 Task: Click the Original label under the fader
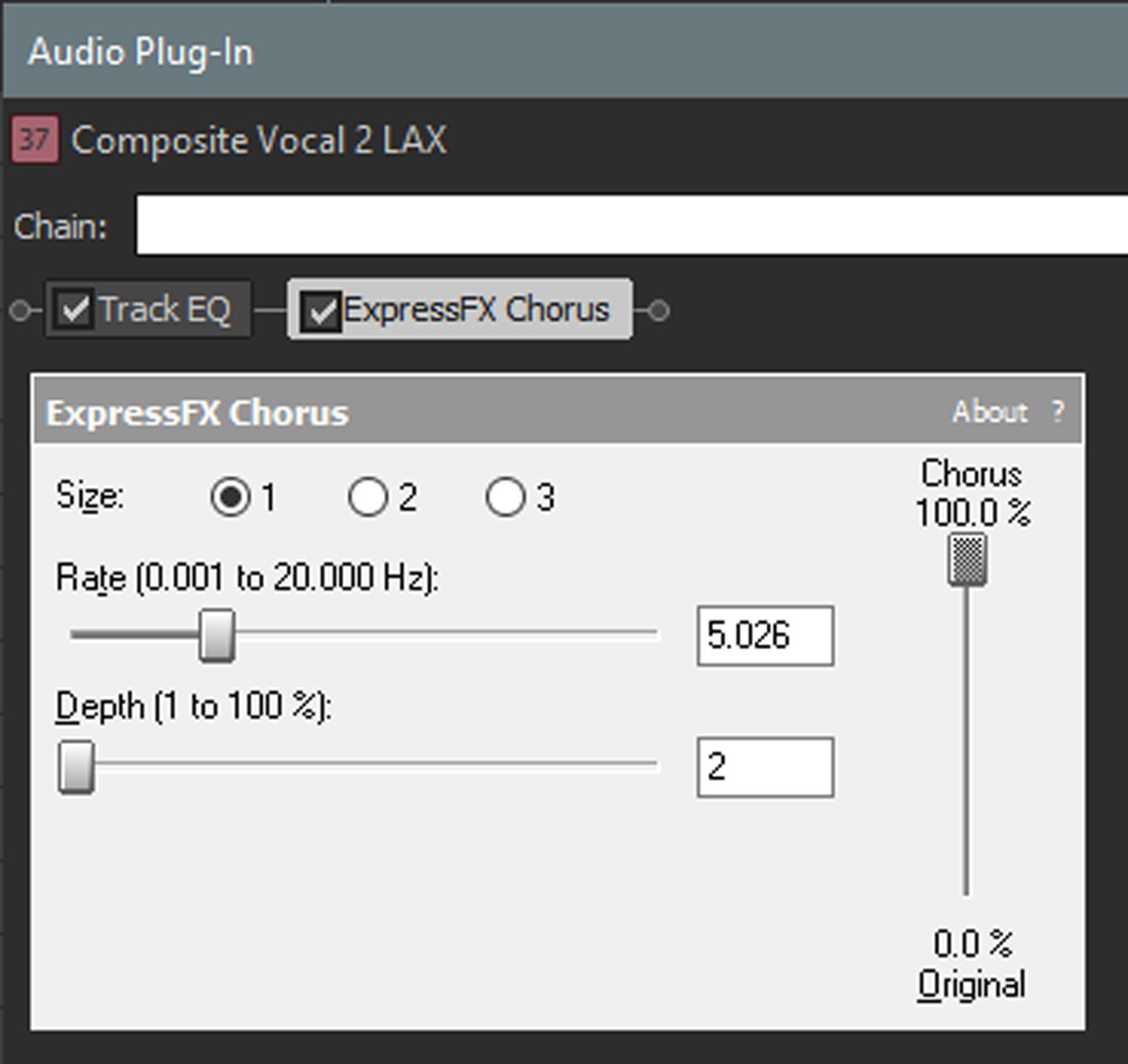click(972, 985)
